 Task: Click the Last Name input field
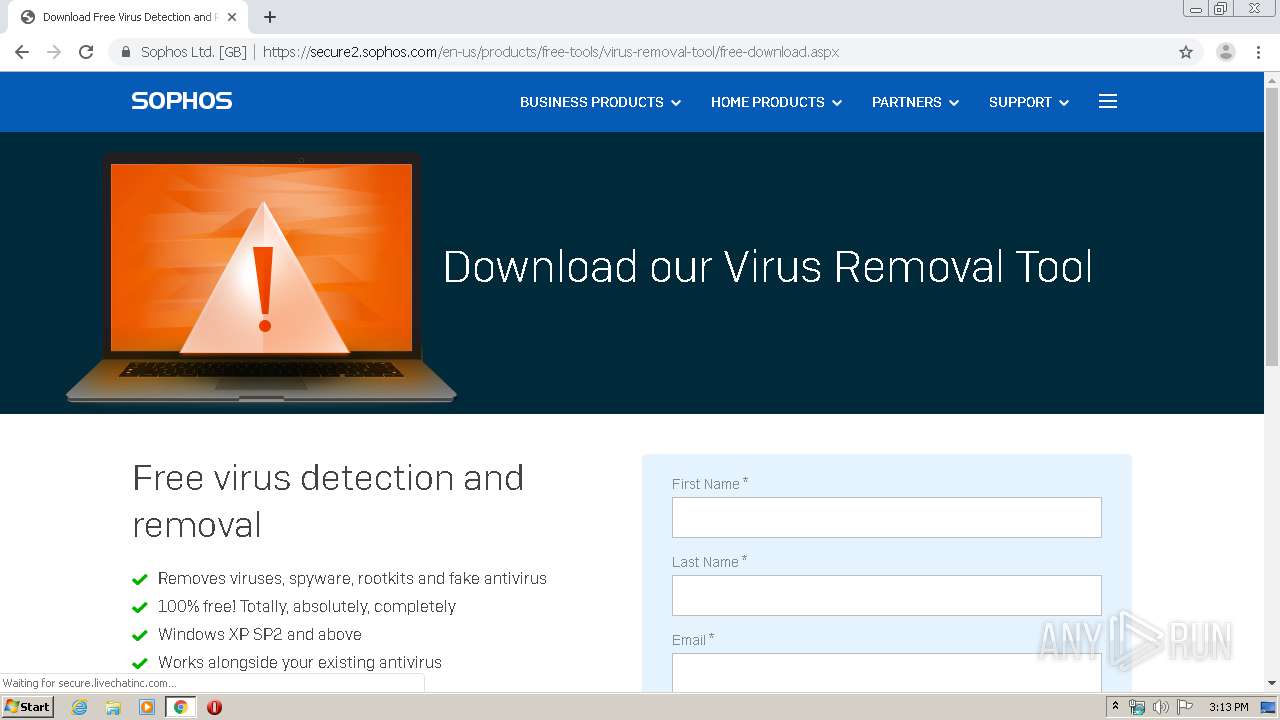click(887, 595)
